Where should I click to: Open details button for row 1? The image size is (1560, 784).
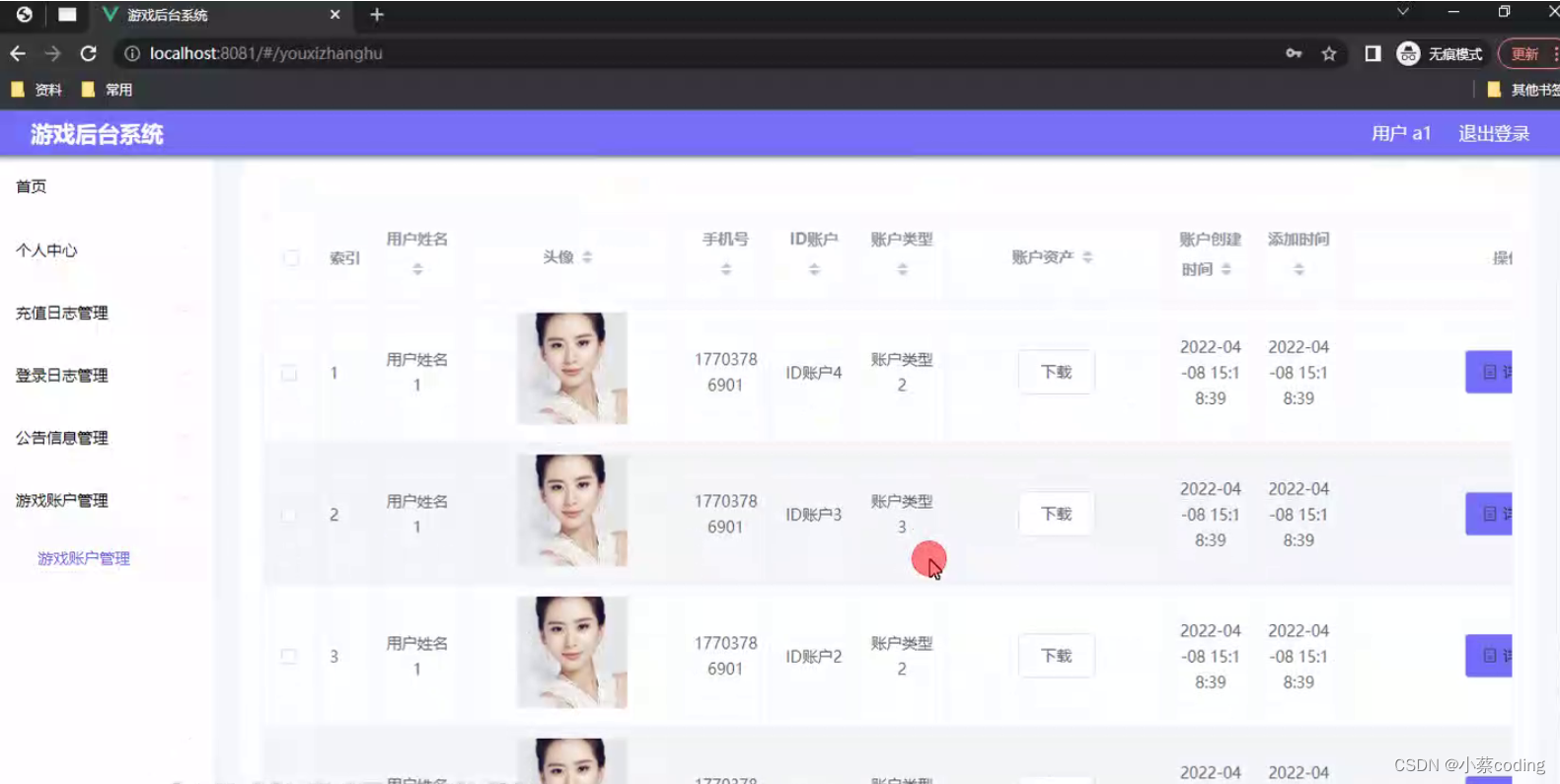click(1489, 372)
